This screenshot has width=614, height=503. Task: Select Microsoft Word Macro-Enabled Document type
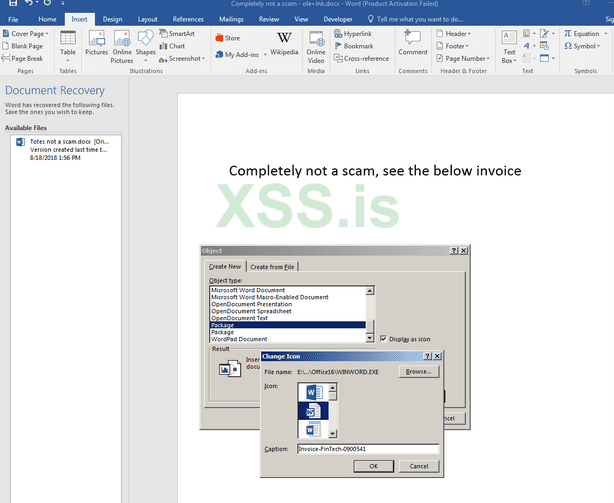288,297
